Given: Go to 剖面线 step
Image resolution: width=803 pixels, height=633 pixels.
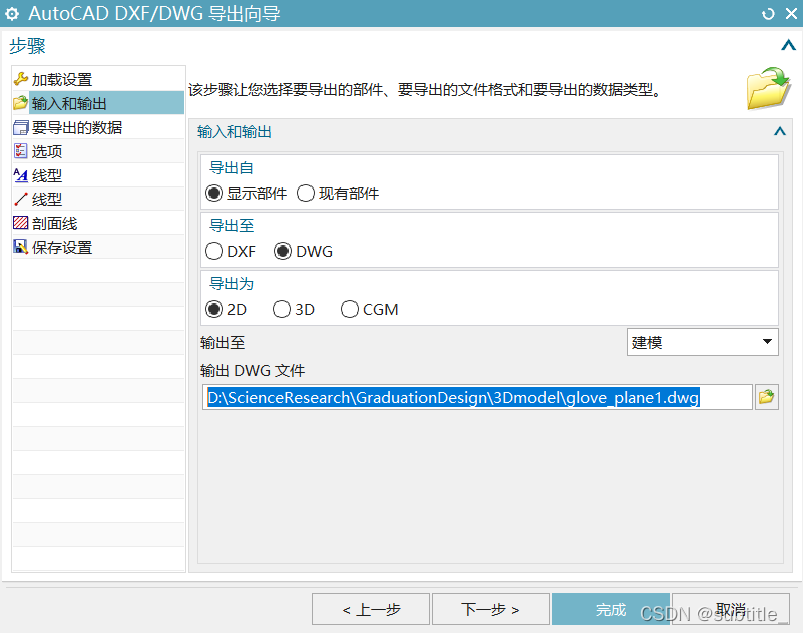Looking at the screenshot, I should click(x=98, y=223).
